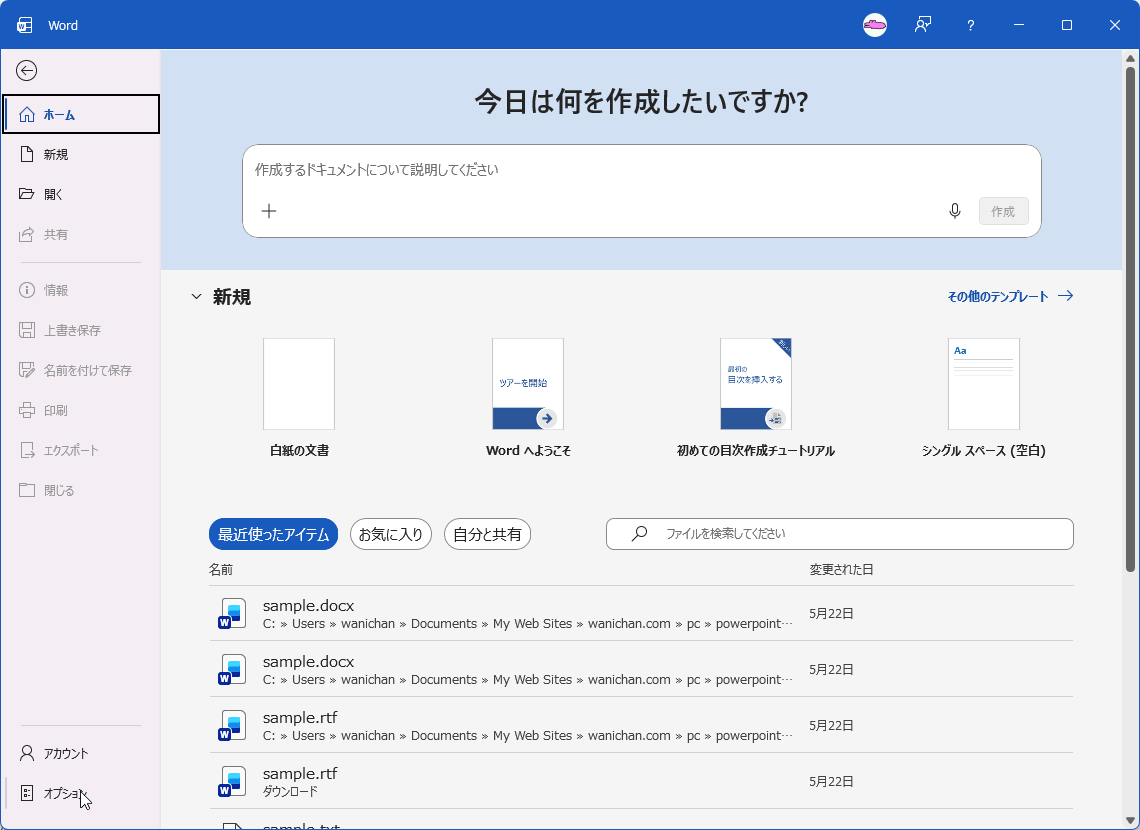This screenshot has width=1140, height=830.
Task: Click the back arrow circle icon
Action: click(x=26, y=70)
